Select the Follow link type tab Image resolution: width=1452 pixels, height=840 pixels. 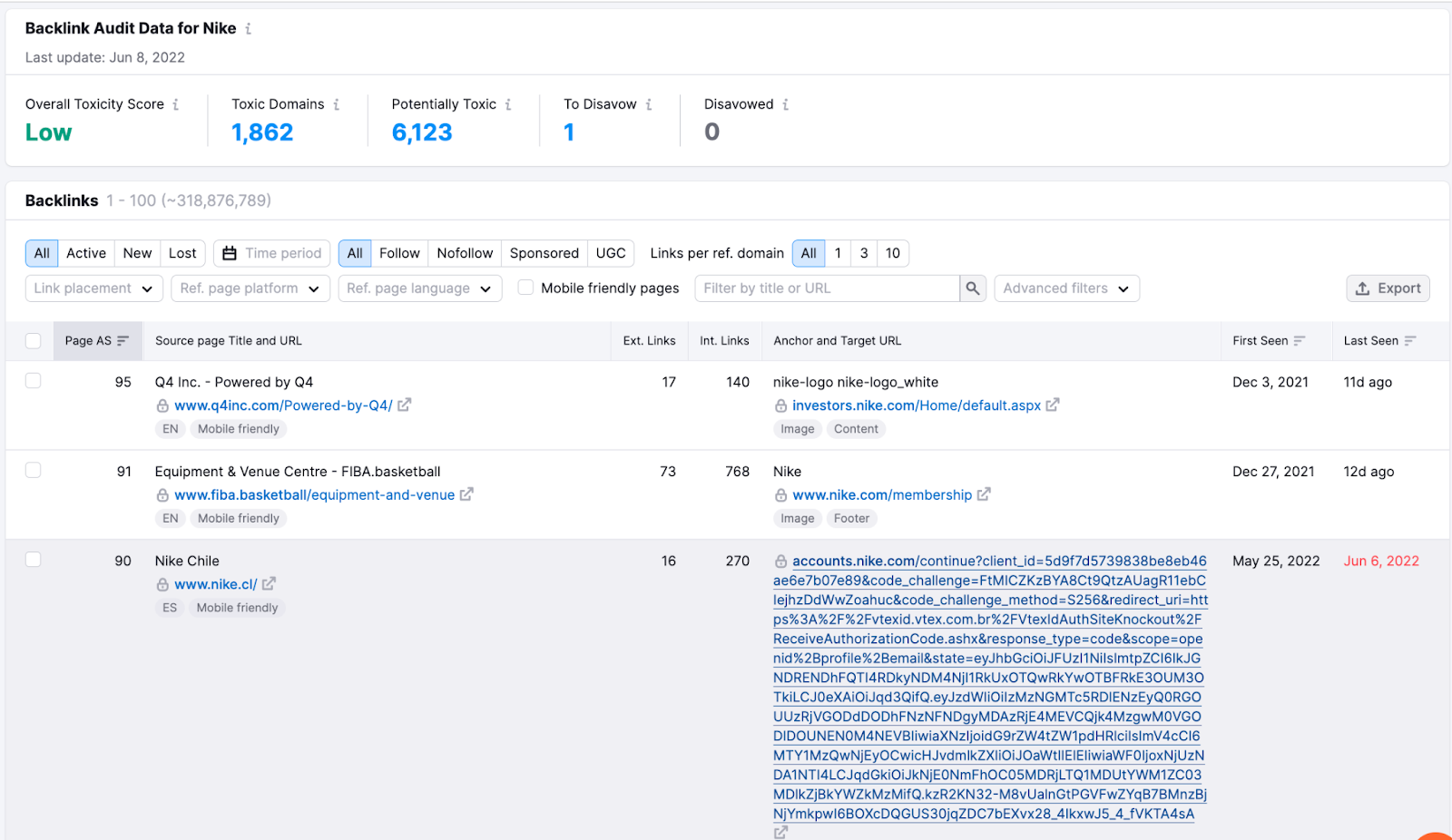click(x=399, y=253)
